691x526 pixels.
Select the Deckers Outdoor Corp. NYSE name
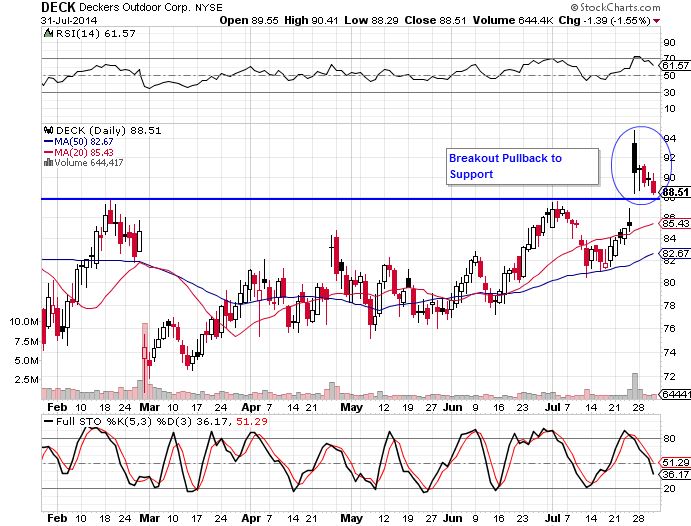click(x=151, y=7)
